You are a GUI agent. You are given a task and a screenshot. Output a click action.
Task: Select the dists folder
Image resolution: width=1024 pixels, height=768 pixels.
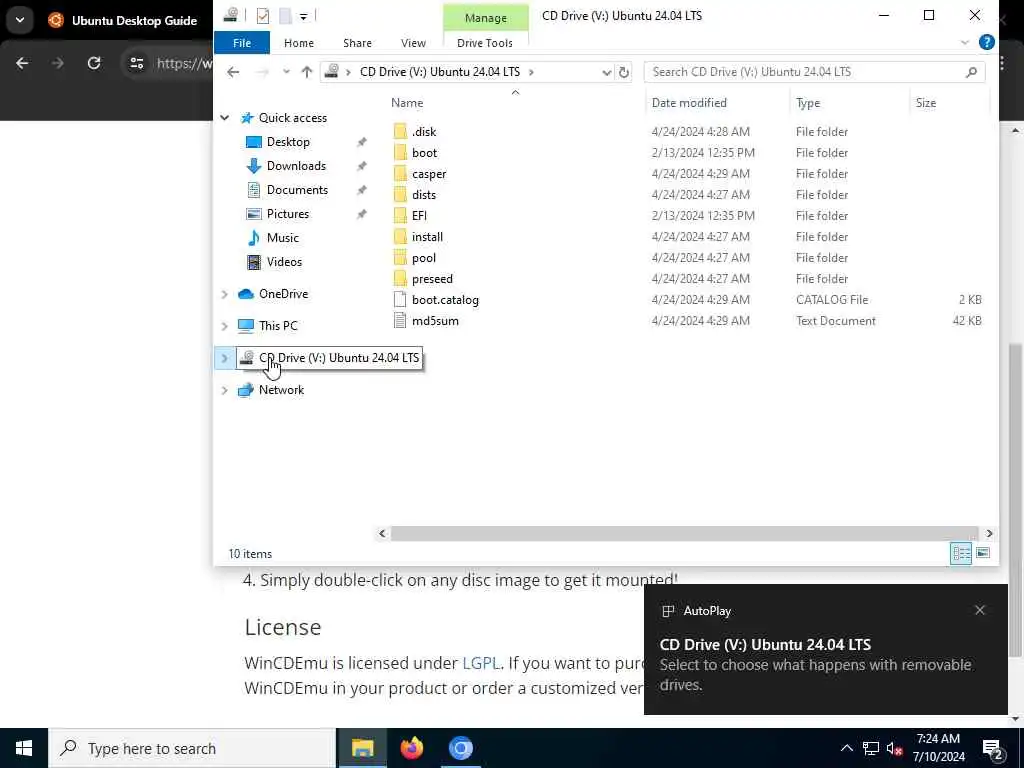423,195
